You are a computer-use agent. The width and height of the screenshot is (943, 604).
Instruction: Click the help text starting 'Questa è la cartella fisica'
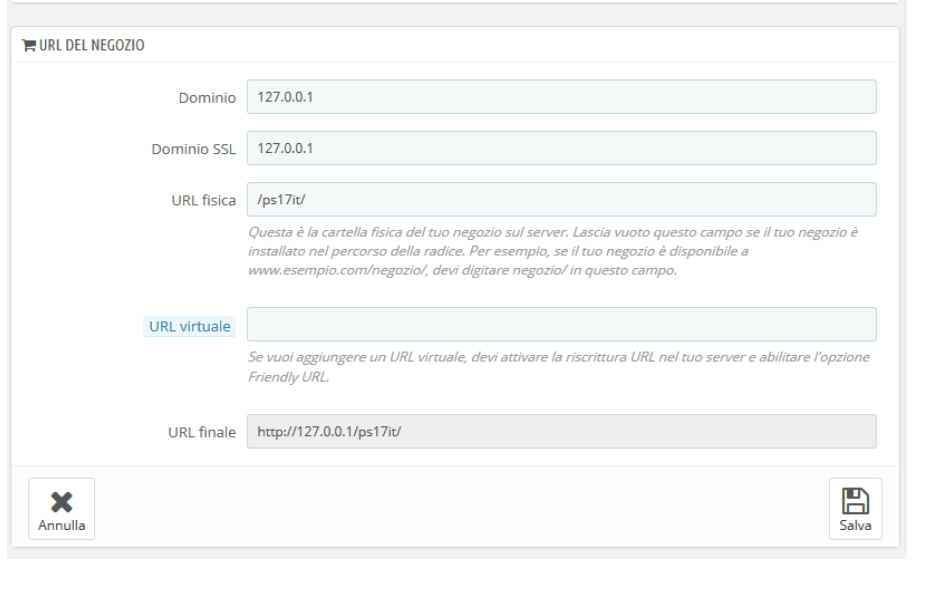[553, 251]
